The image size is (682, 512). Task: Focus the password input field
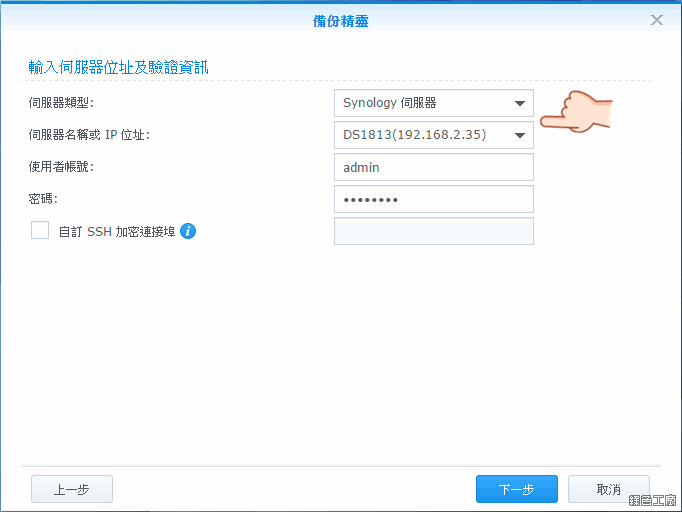click(x=434, y=199)
